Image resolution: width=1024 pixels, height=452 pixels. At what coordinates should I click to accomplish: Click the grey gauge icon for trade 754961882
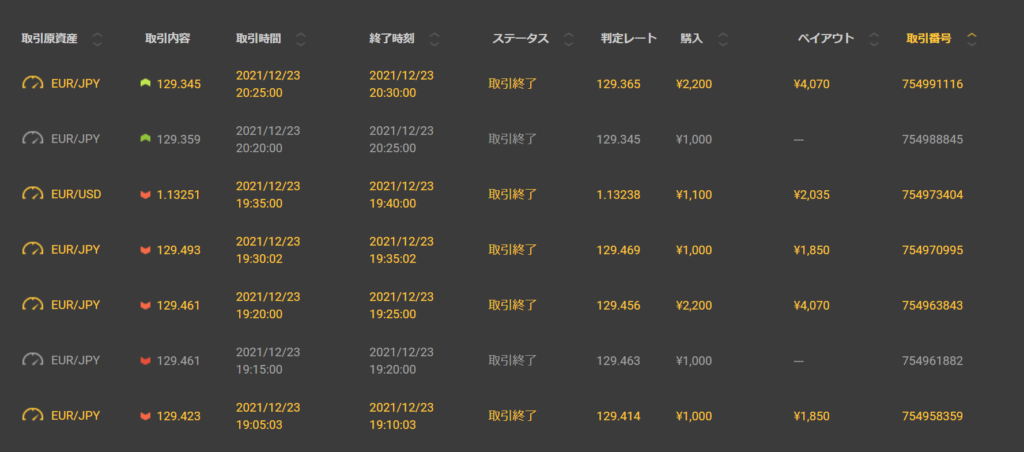[x=33, y=361]
